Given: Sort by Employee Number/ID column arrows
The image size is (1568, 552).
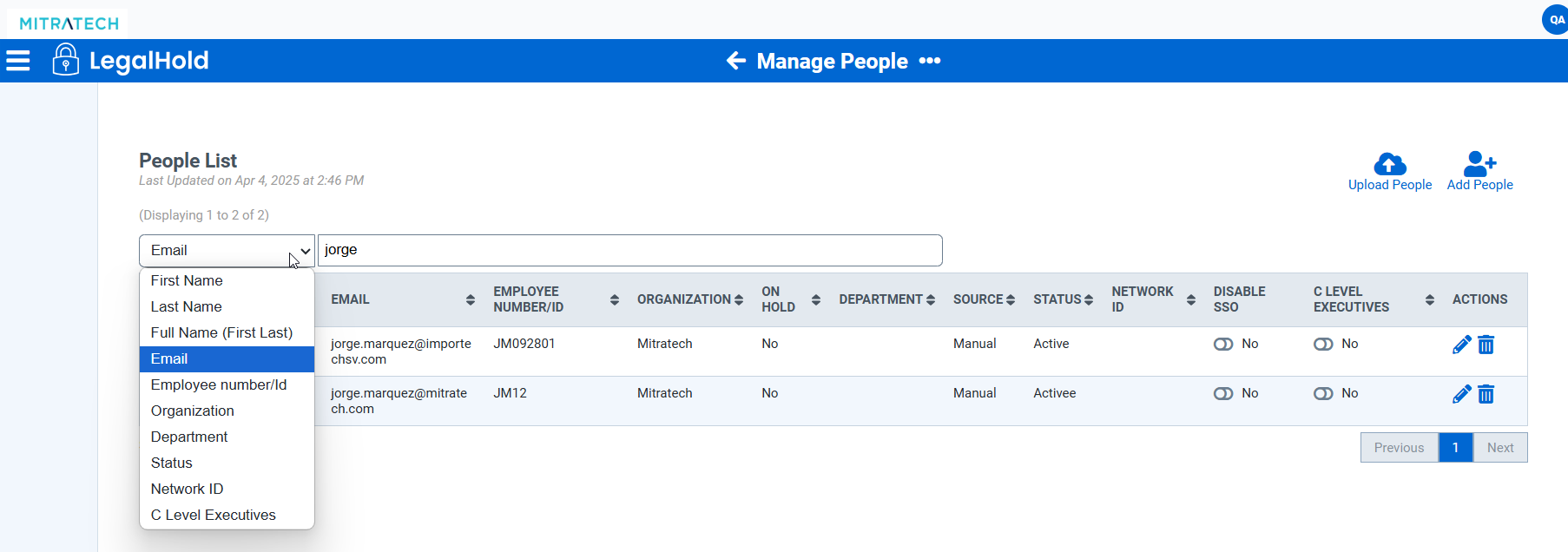Looking at the screenshot, I should pyautogui.click(x=615, y=299).
